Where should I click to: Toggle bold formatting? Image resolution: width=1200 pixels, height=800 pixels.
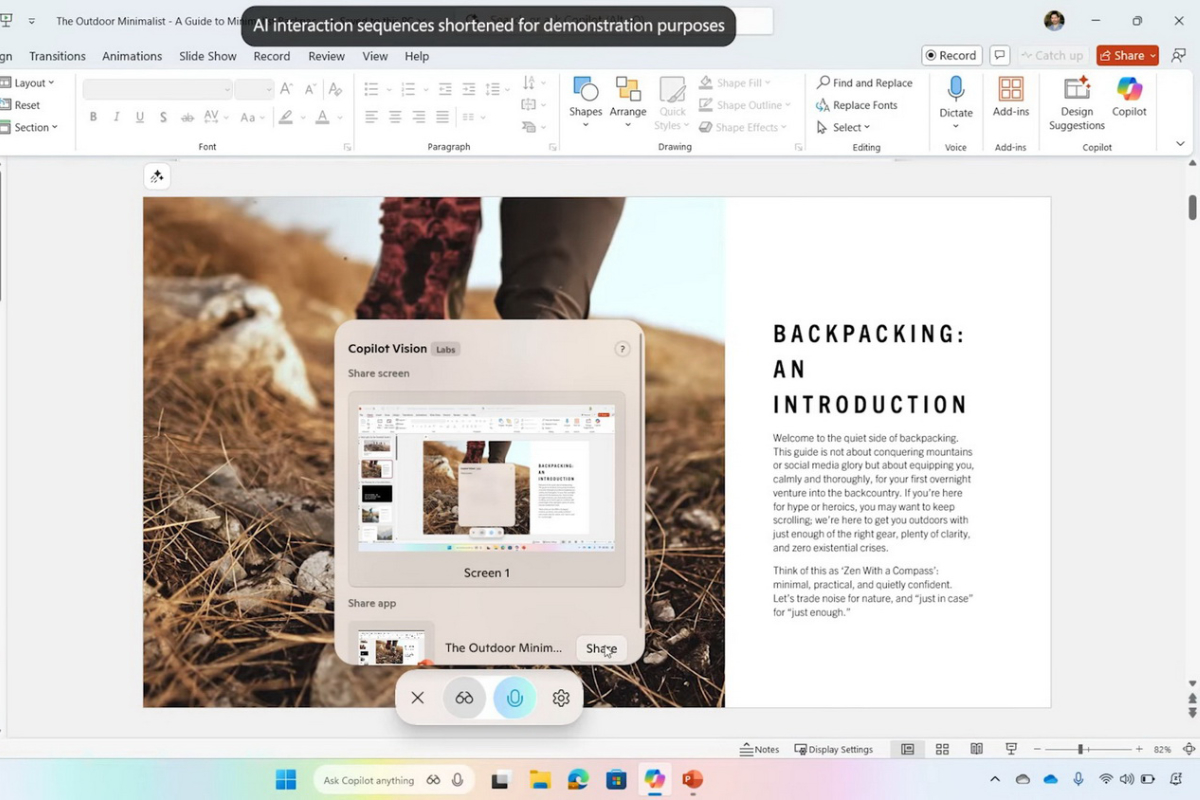coord(93,117)
